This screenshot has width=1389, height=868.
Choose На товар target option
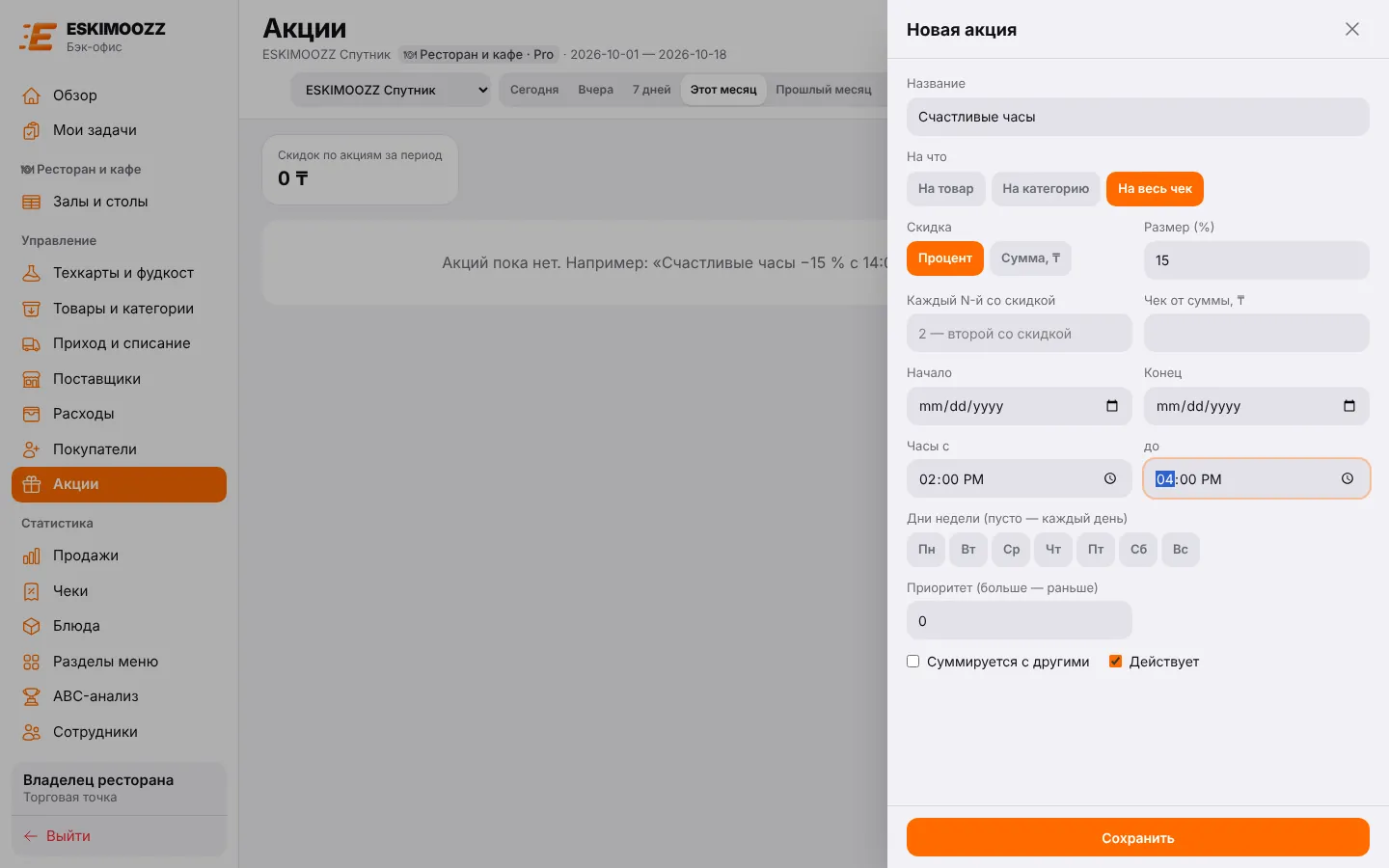945,189
